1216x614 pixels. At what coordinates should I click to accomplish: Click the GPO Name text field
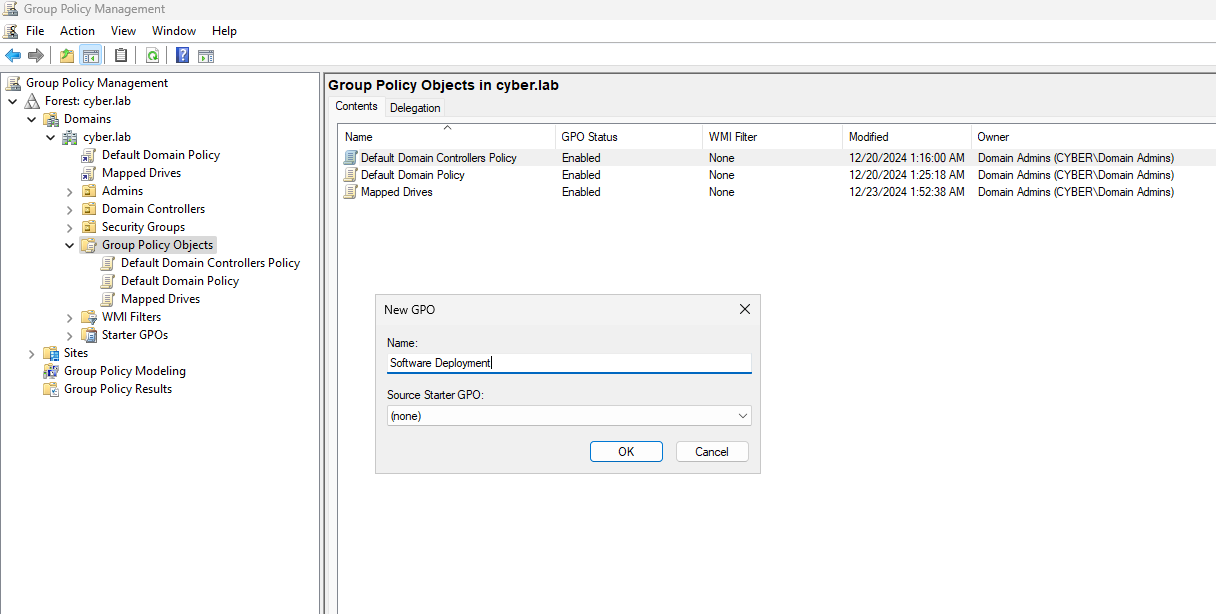coord(568,364)
